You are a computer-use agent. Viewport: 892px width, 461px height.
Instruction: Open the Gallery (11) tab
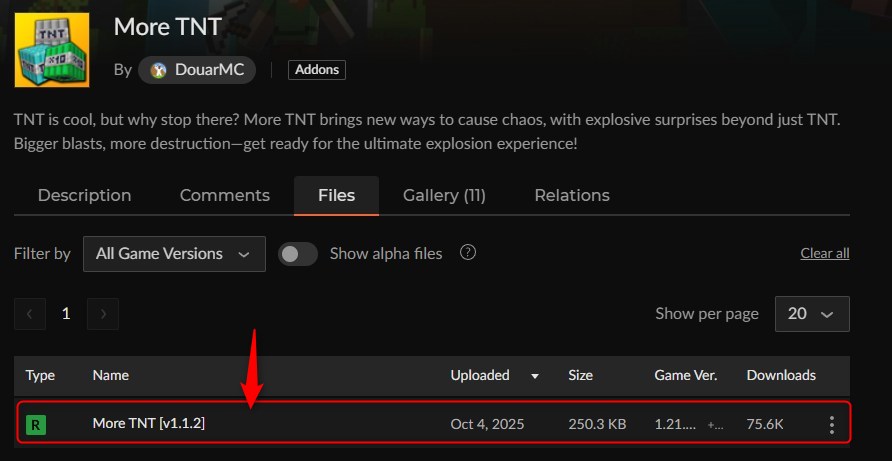coord(444,195)
